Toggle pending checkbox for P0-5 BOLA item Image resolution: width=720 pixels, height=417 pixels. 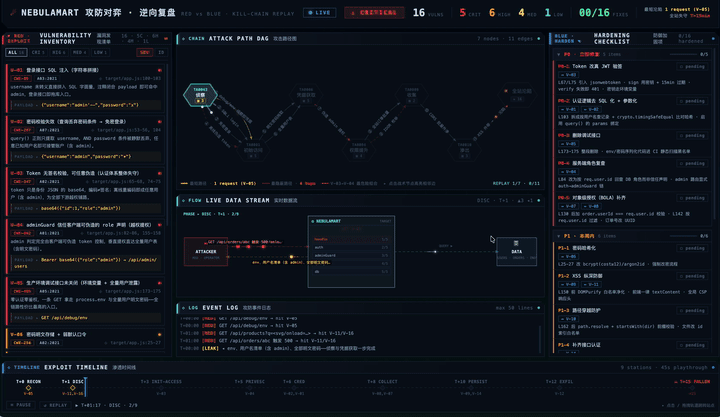[x=692, y=198]
